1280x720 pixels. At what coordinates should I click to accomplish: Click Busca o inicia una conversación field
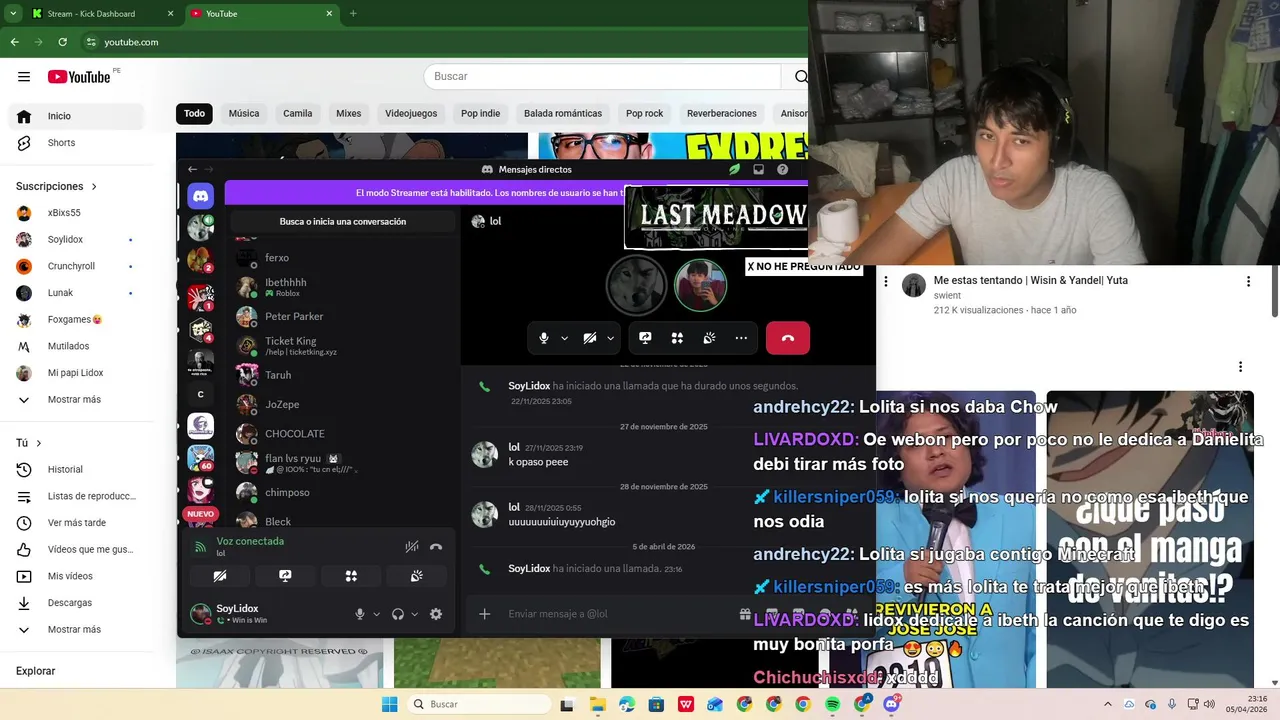343,222
